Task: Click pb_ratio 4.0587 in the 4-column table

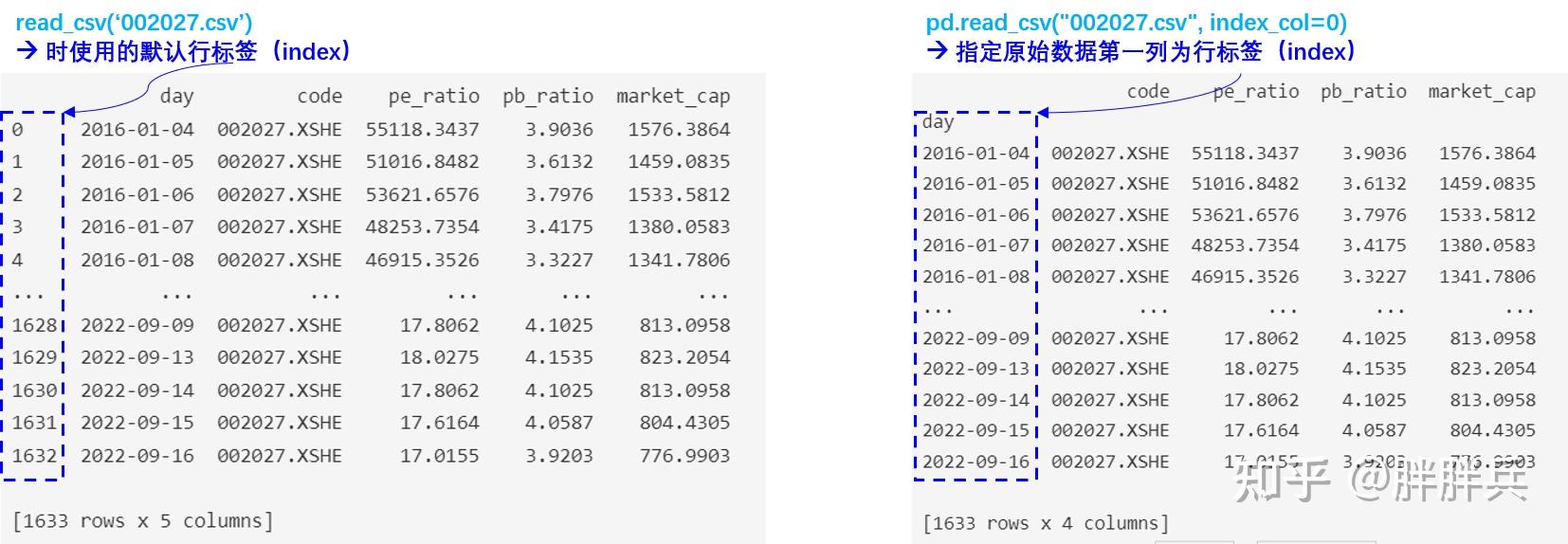Action: click(x=1375, y=430)
